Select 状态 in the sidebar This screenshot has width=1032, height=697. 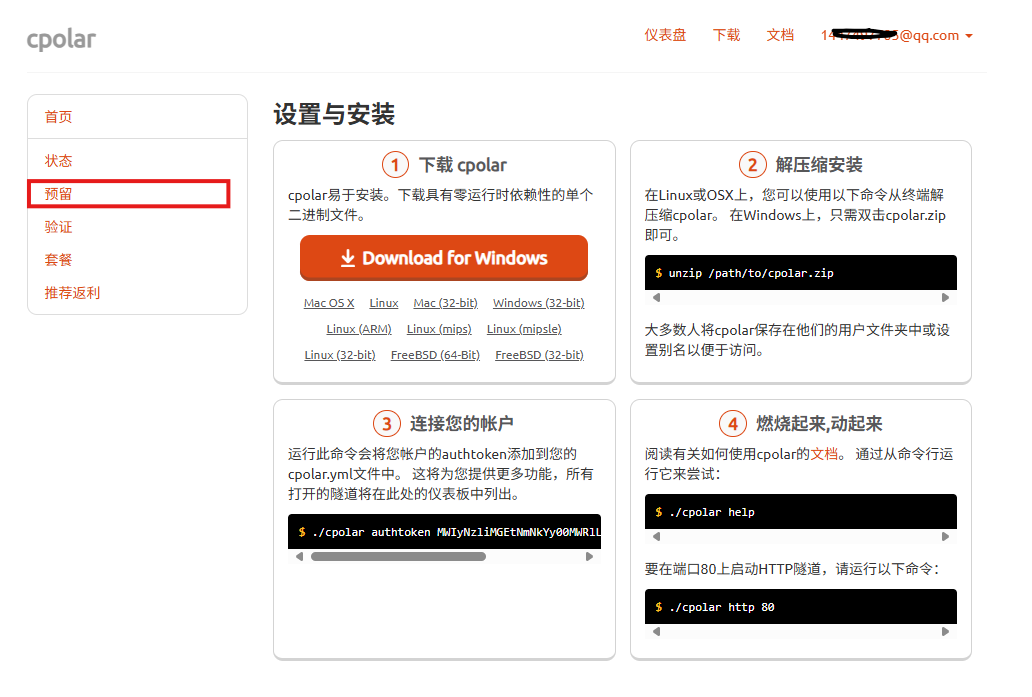tap(59, 161)
